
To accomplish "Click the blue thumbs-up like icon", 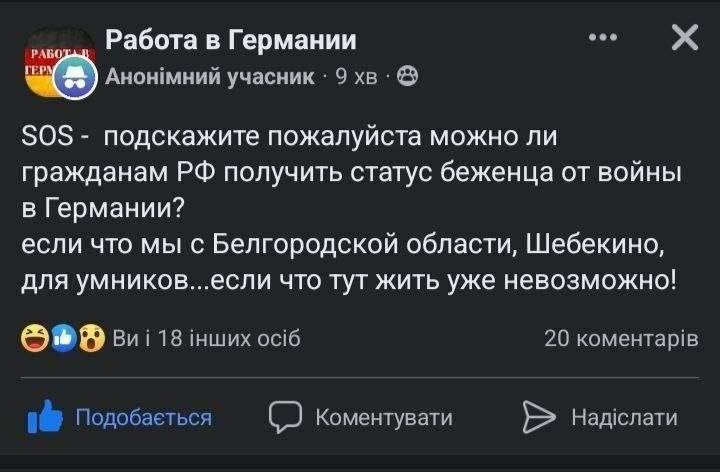I will click(45, 417).
